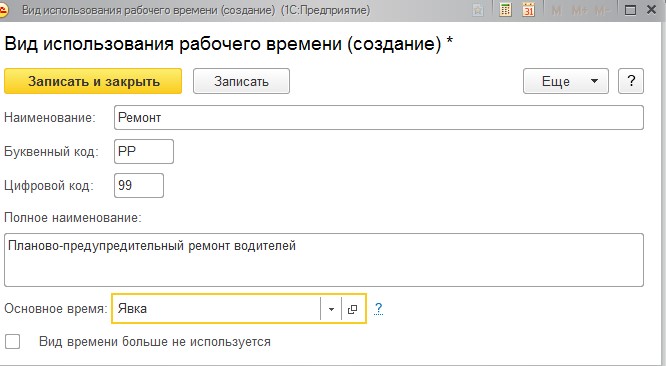
Task: Show hint via blue ? link
Action: click(378, 309)
